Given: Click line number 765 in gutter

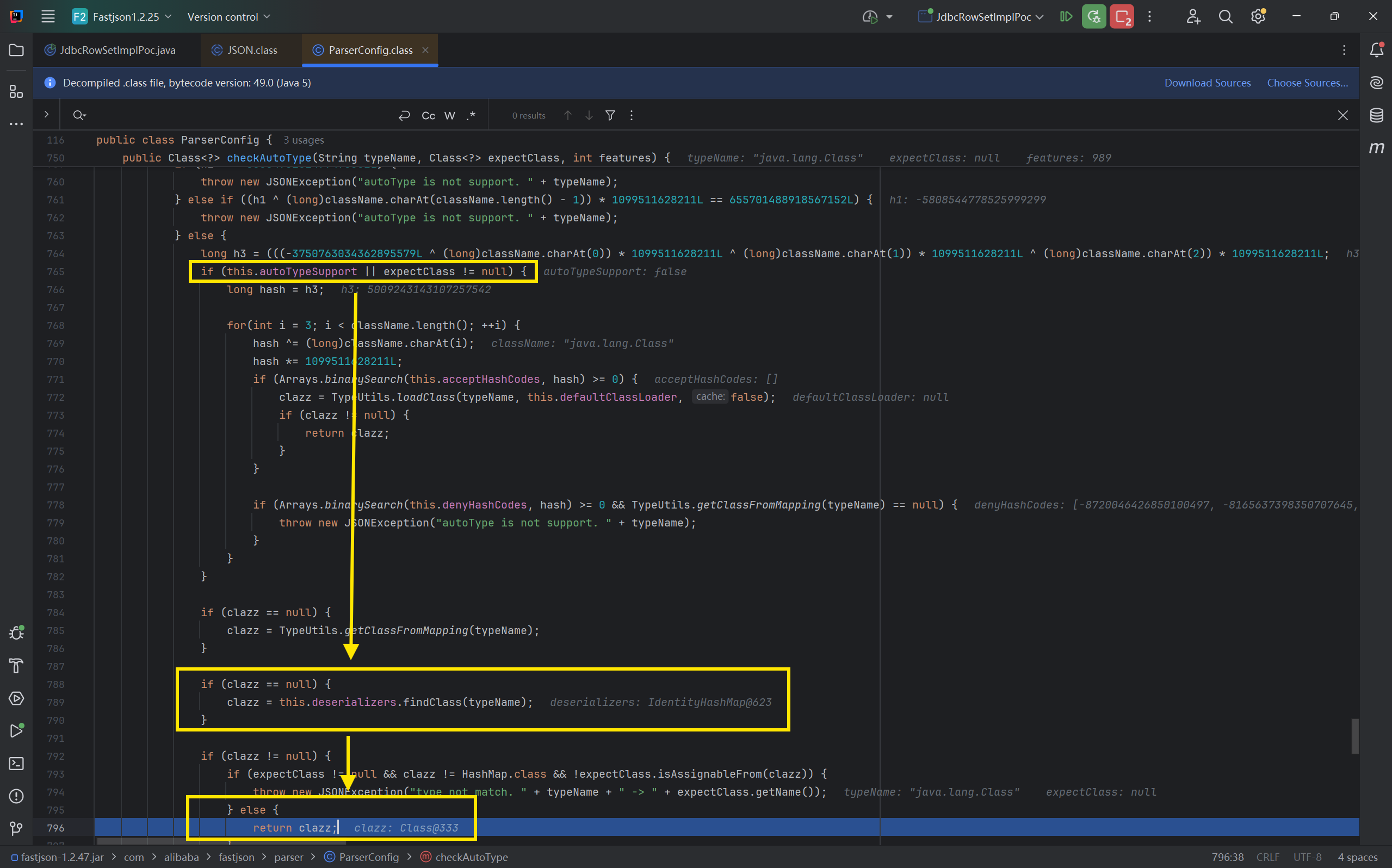Looking at the screenshot, I should click(55, 271).
